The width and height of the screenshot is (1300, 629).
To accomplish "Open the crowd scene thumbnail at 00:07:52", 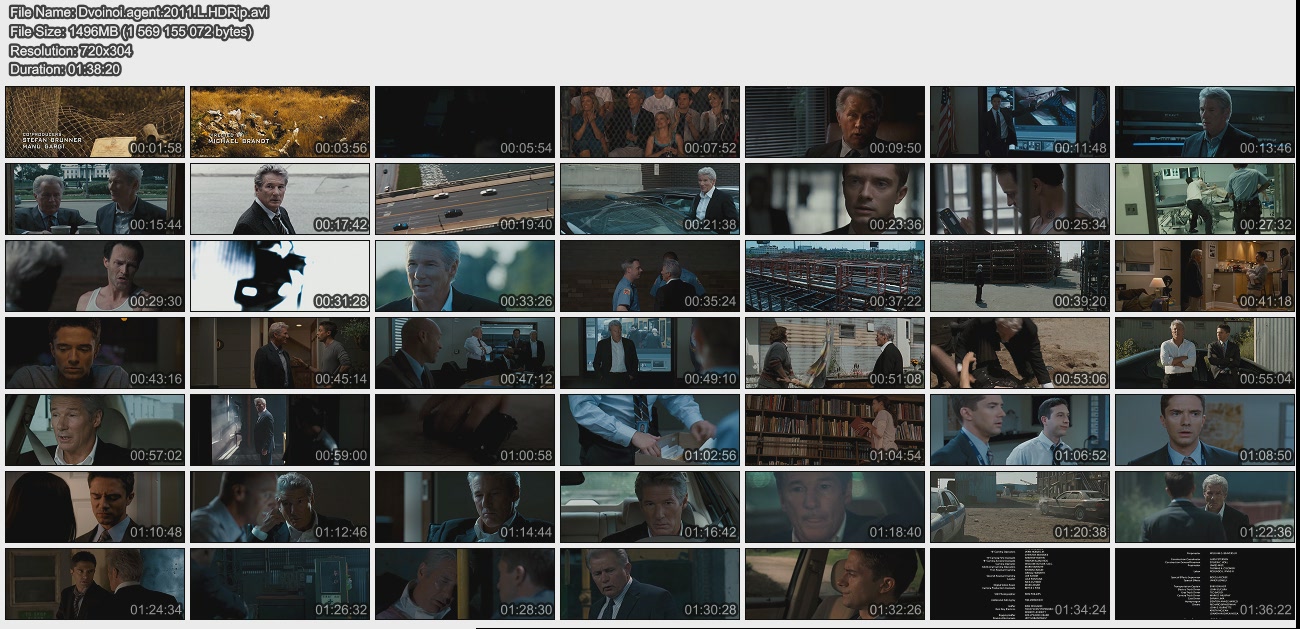I will point(650,122).
